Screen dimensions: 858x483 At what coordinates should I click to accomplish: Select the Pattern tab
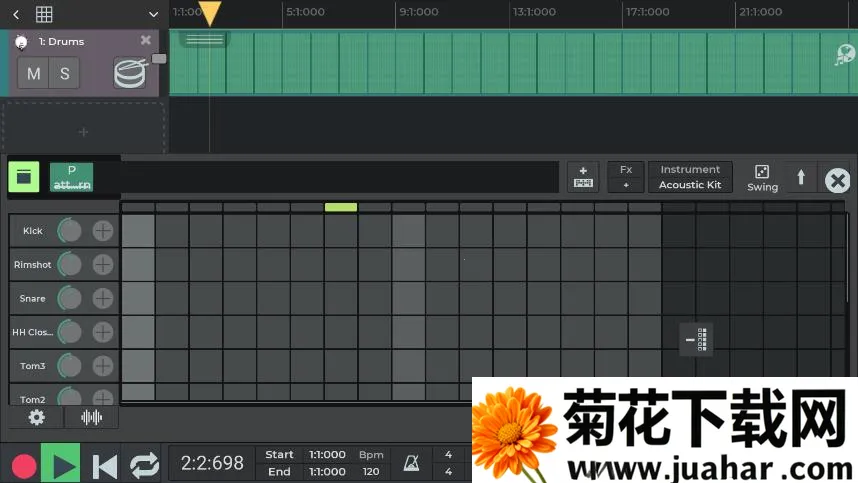tap(72, 177)
